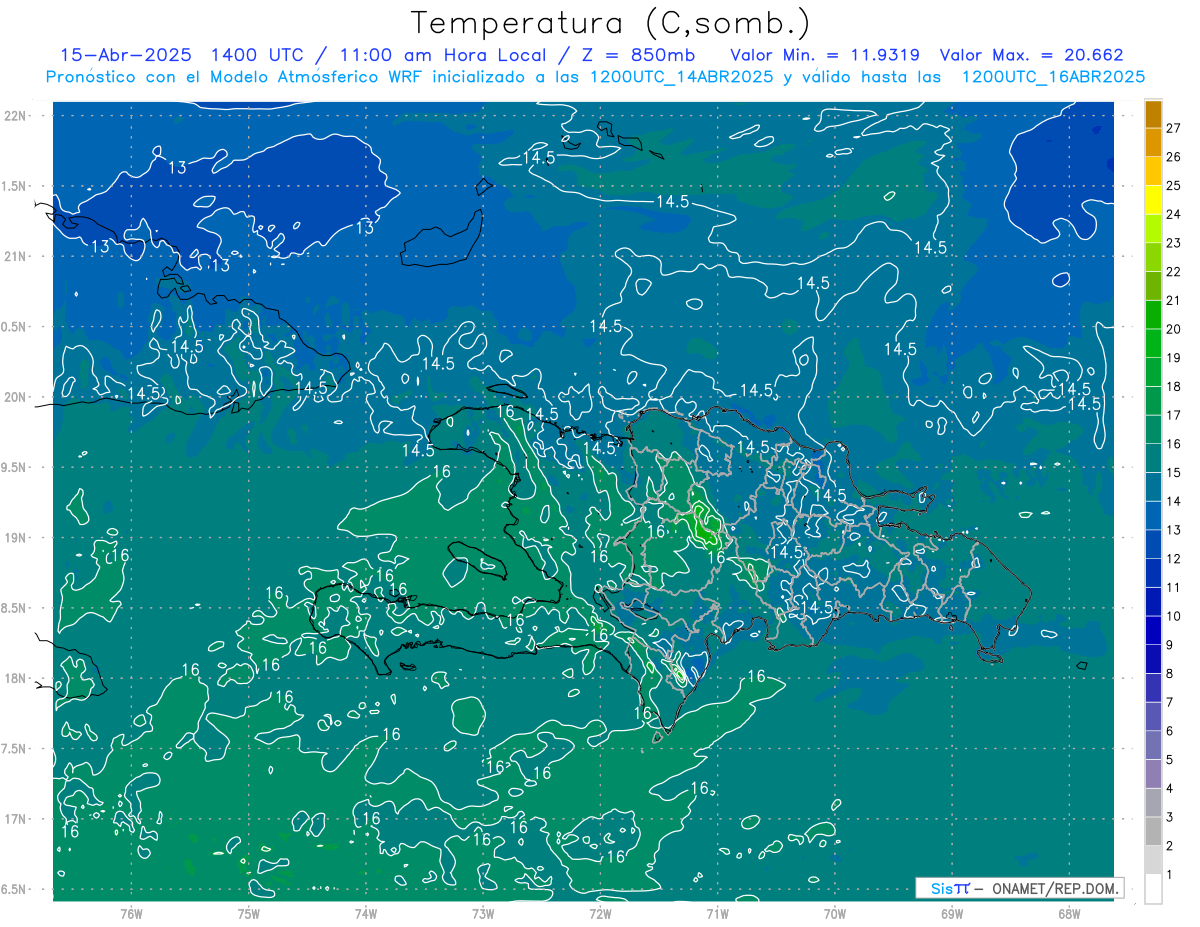
Task: Click the '22N' latitude axis label
Action: click(x=17, y=116)
